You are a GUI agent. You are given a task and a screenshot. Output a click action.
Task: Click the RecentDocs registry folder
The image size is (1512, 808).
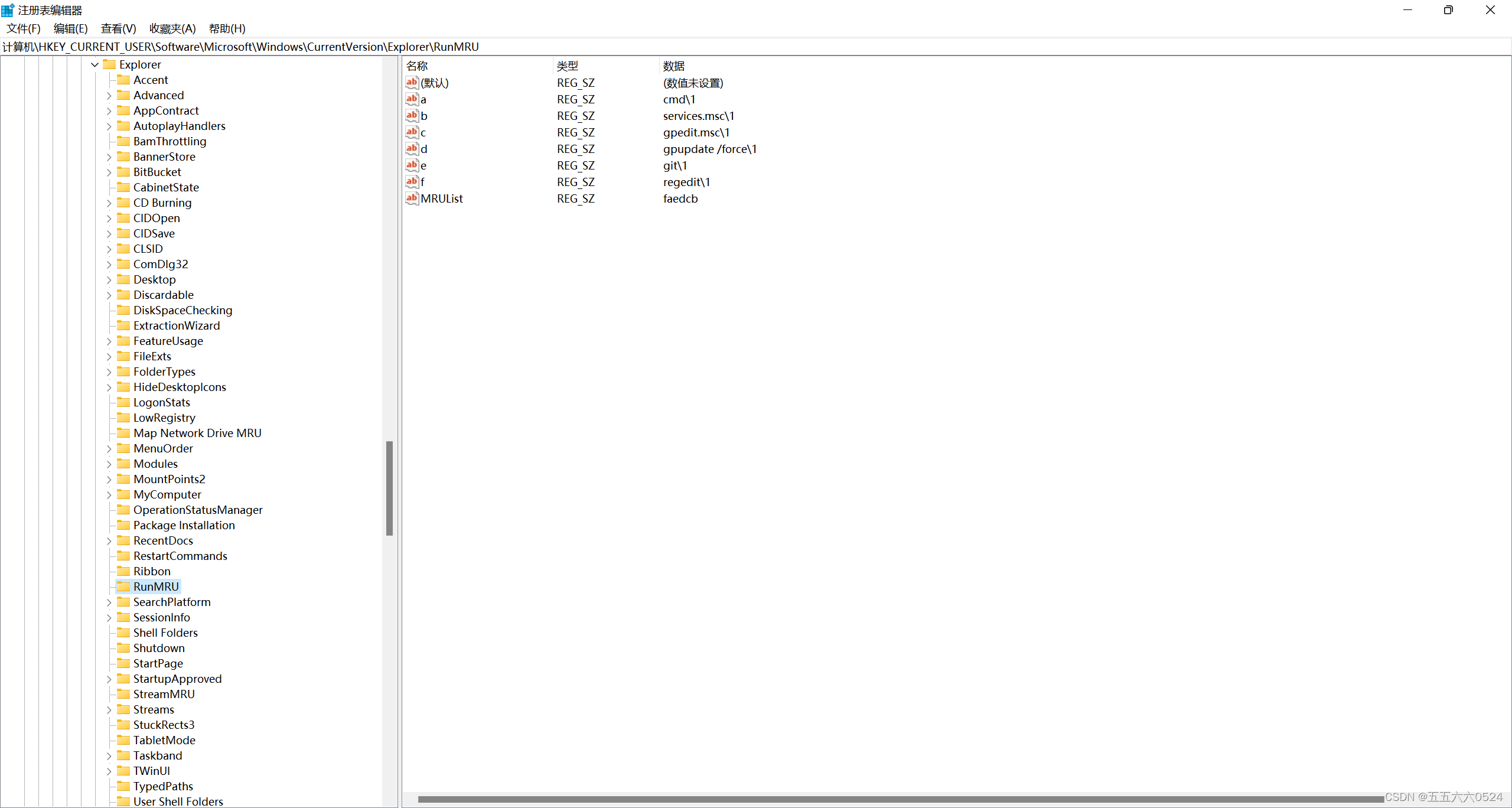tap(162, 540)
